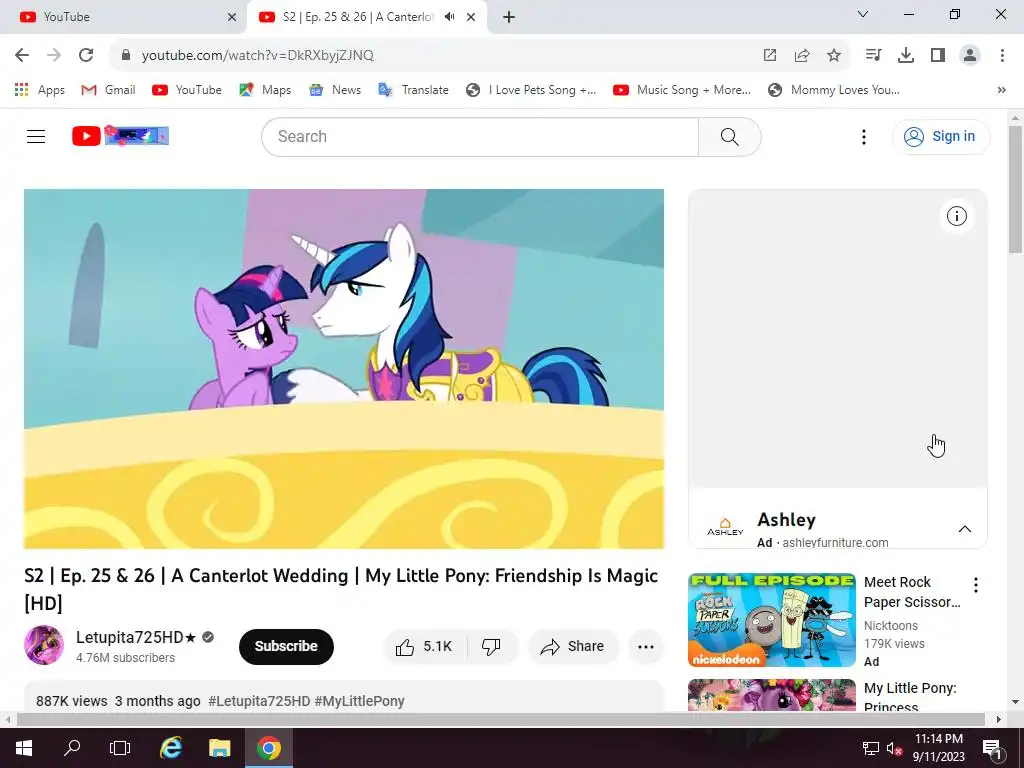Toggle Chrome side panel

pyautogui.click(x=938, y=55)
